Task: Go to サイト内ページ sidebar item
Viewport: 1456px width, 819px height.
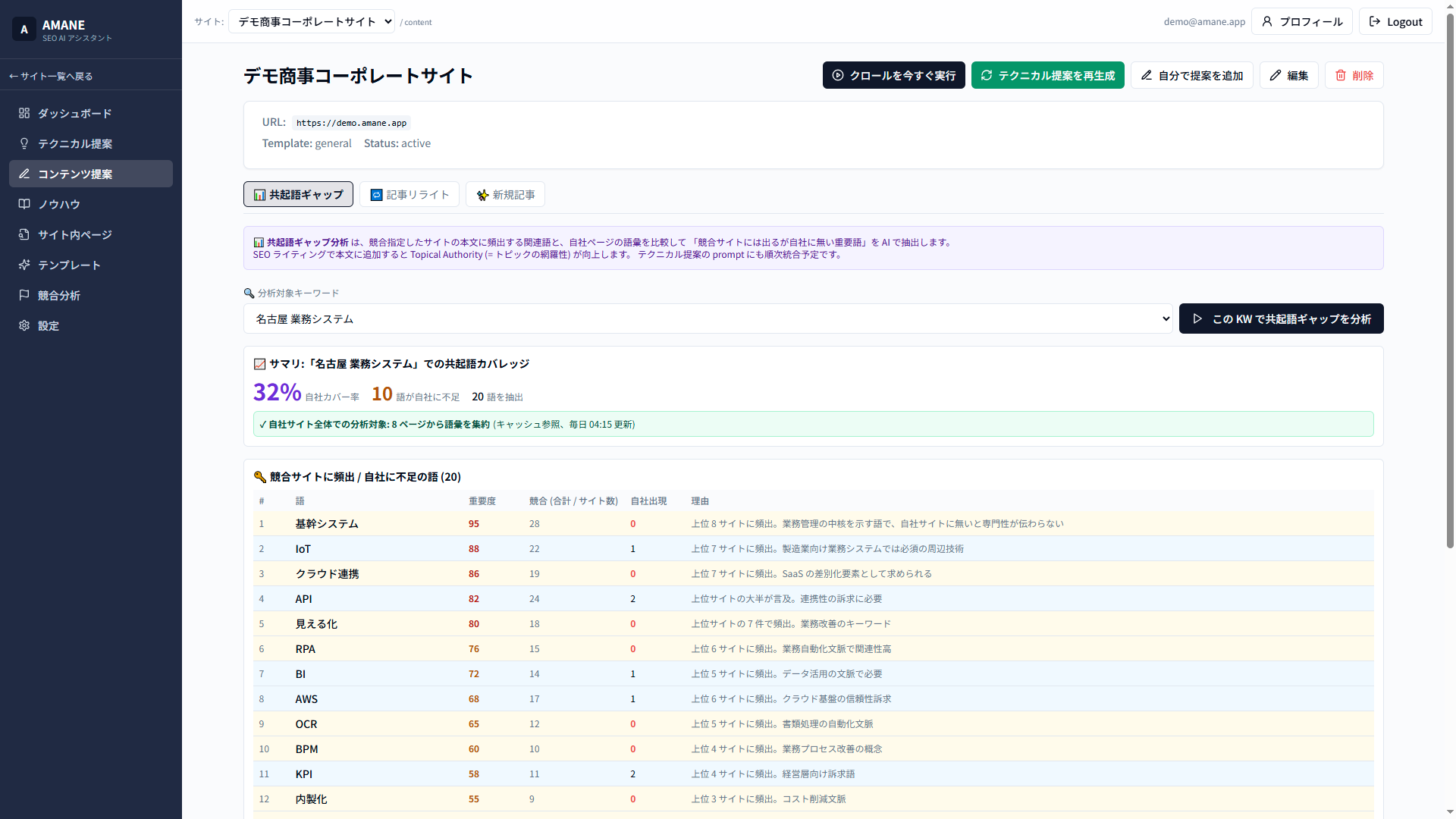Action: [91, 234]
